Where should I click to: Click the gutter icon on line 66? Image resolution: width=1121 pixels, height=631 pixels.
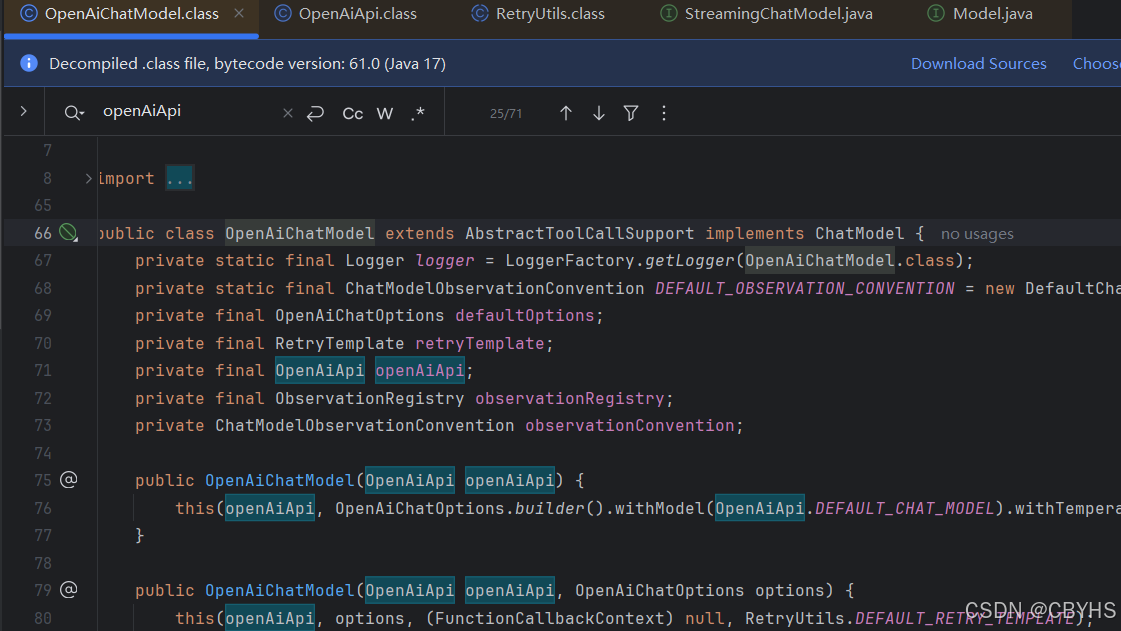click(x=68, y=232)
